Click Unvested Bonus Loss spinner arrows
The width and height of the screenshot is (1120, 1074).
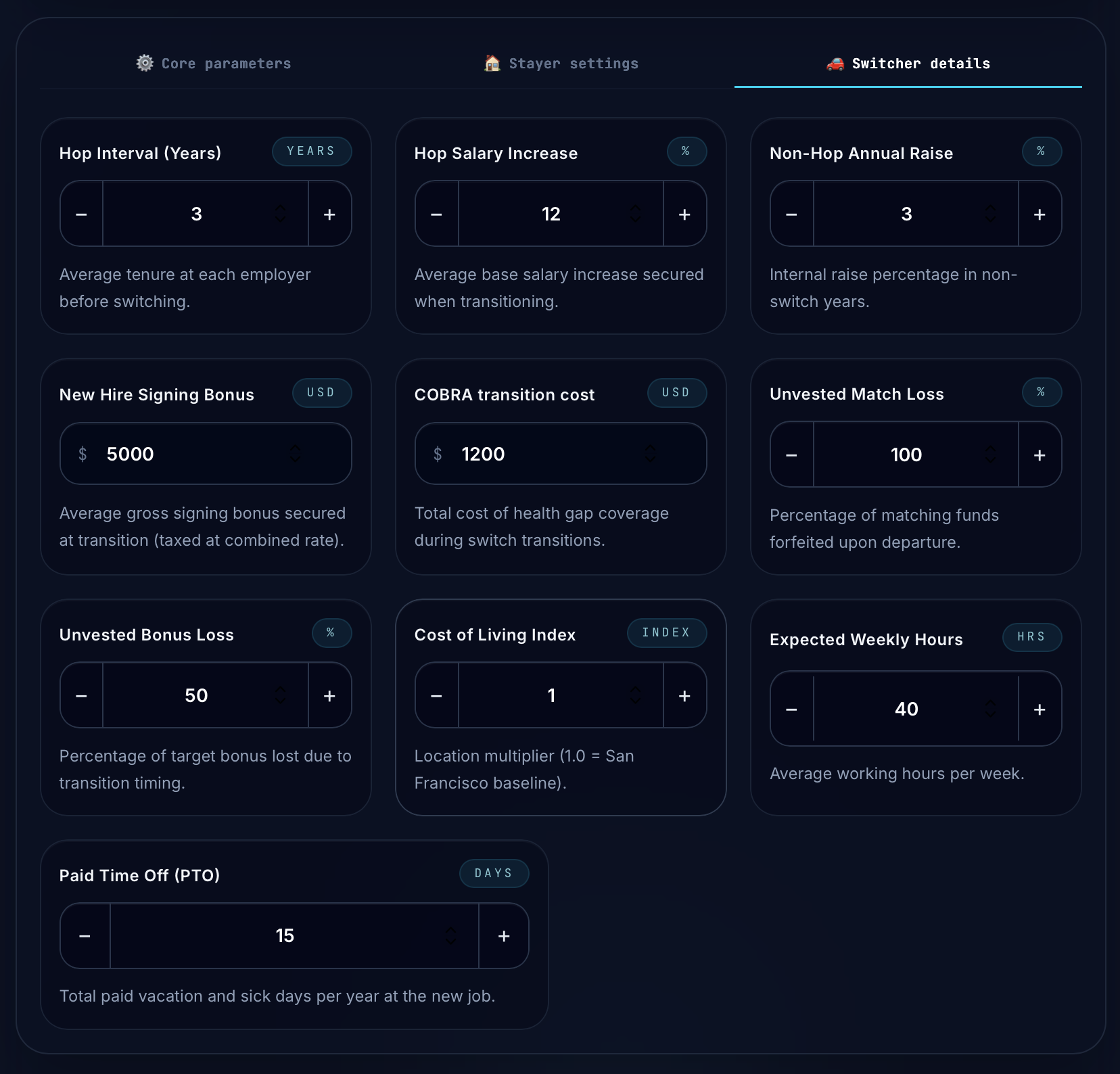click(x=281, y=696)
